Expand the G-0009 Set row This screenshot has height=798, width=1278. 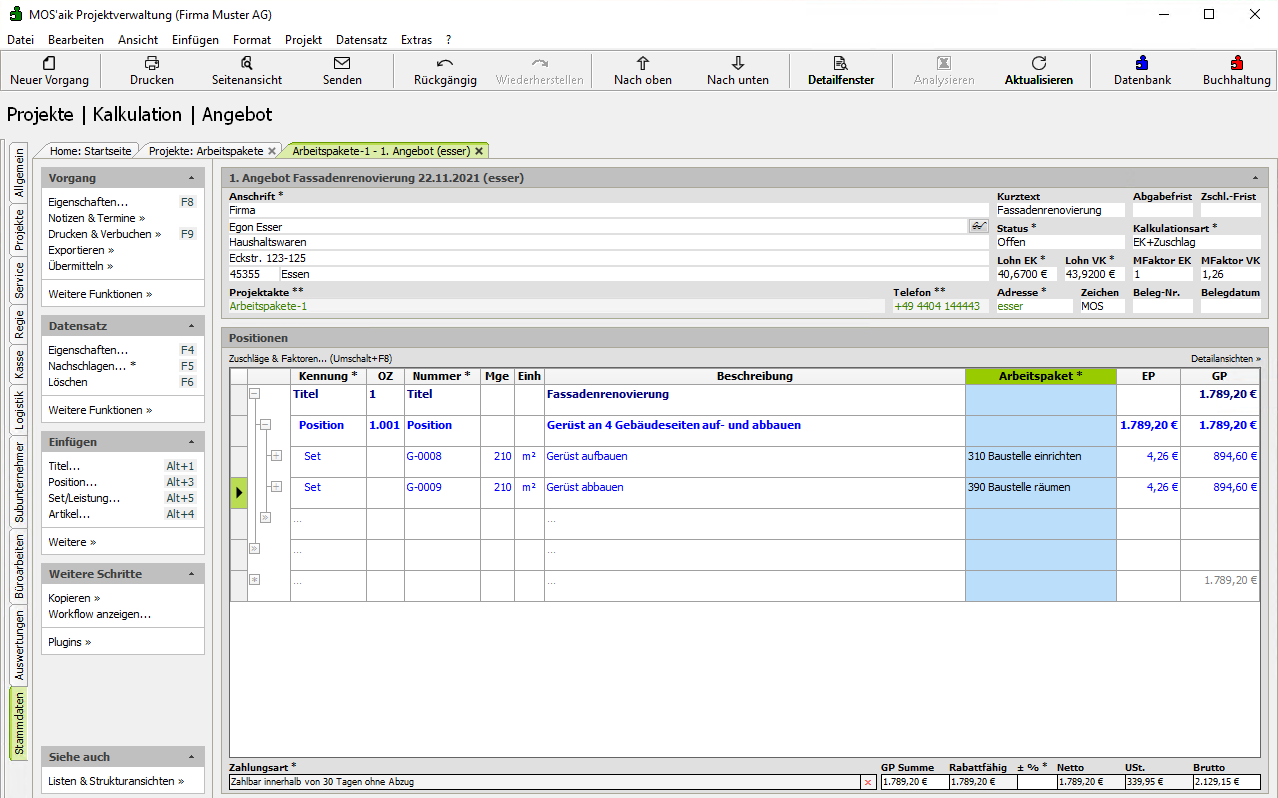click(276, 487)
